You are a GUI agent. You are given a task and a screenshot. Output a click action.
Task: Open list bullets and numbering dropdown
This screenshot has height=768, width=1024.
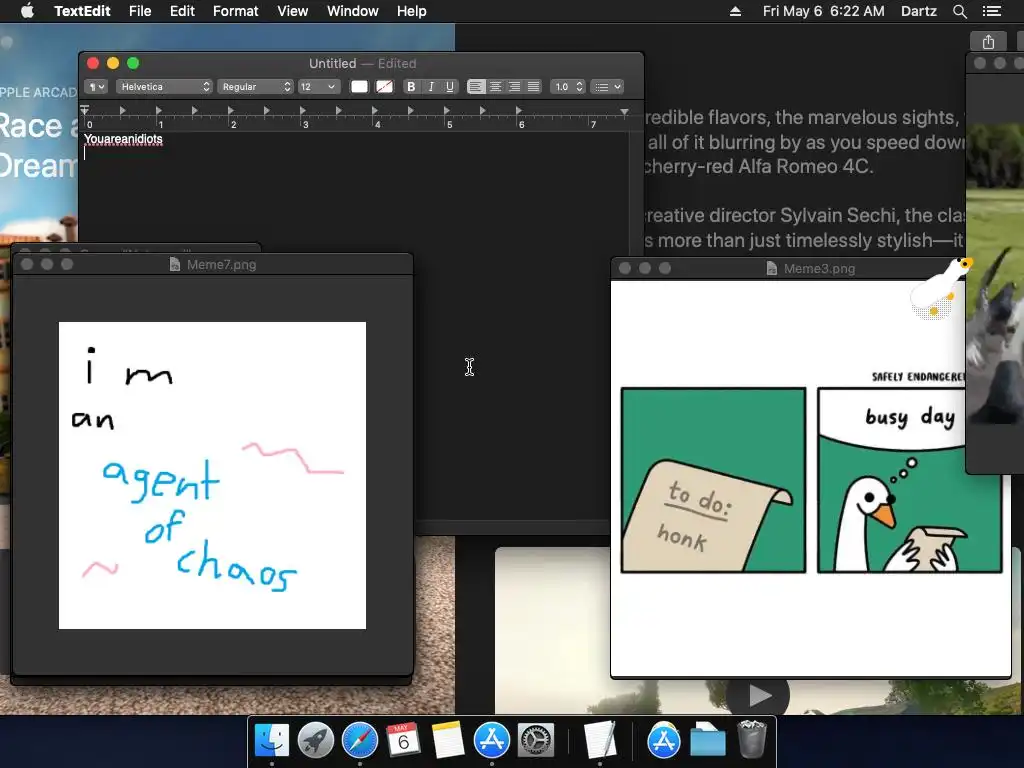607,87
